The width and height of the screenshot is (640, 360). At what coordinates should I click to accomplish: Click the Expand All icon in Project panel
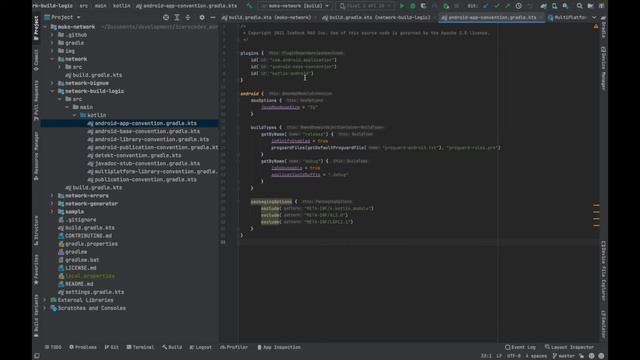point(177,18)
